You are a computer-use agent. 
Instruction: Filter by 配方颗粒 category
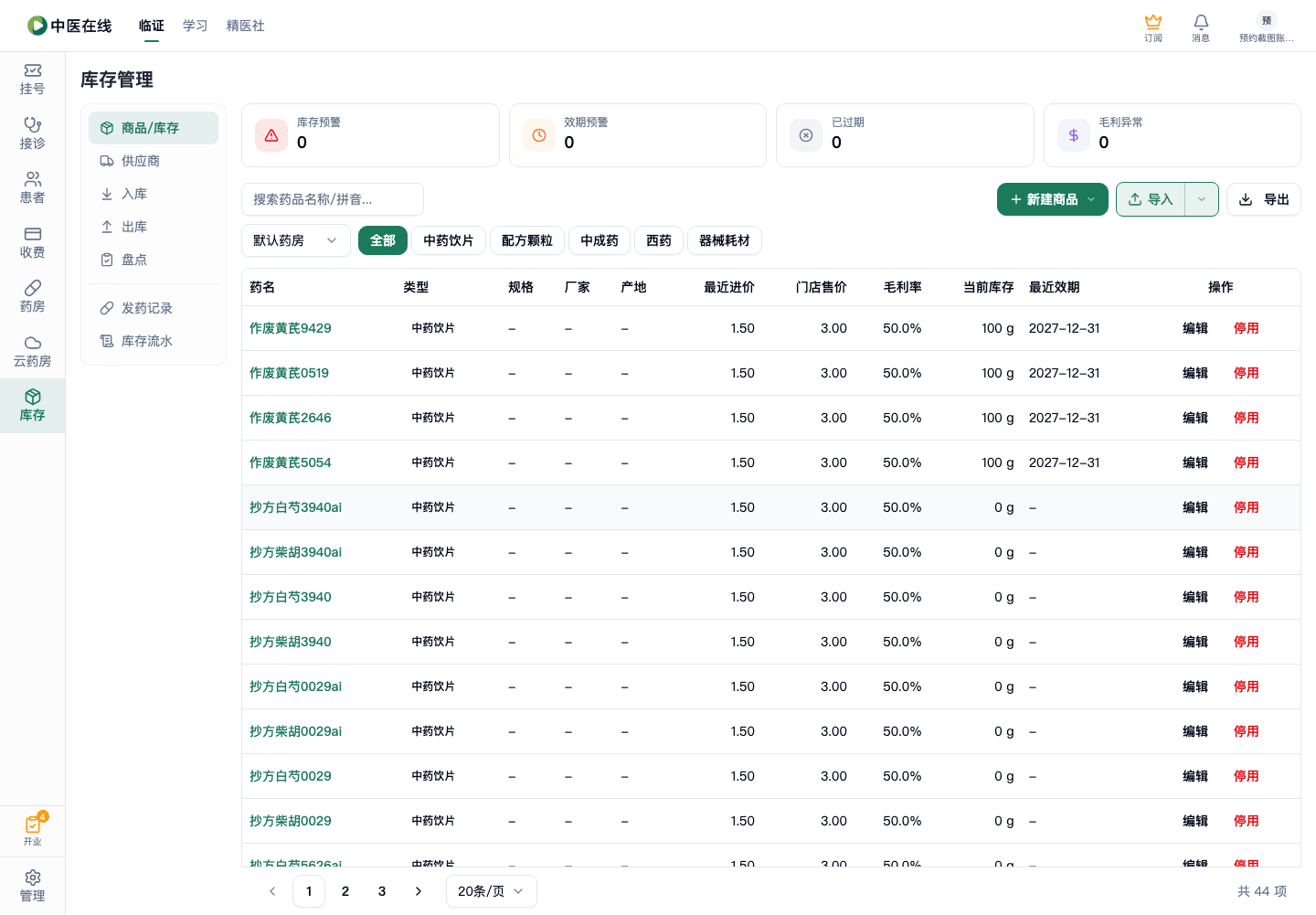click(527, 240)
